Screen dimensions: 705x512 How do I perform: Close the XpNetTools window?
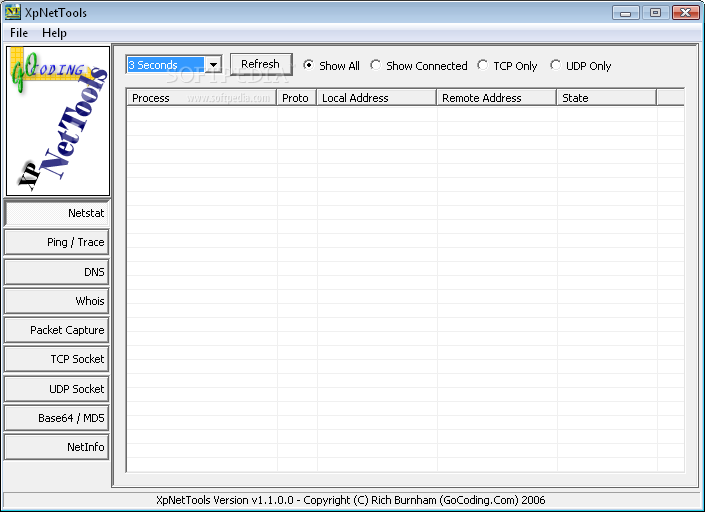pos(685,13)
